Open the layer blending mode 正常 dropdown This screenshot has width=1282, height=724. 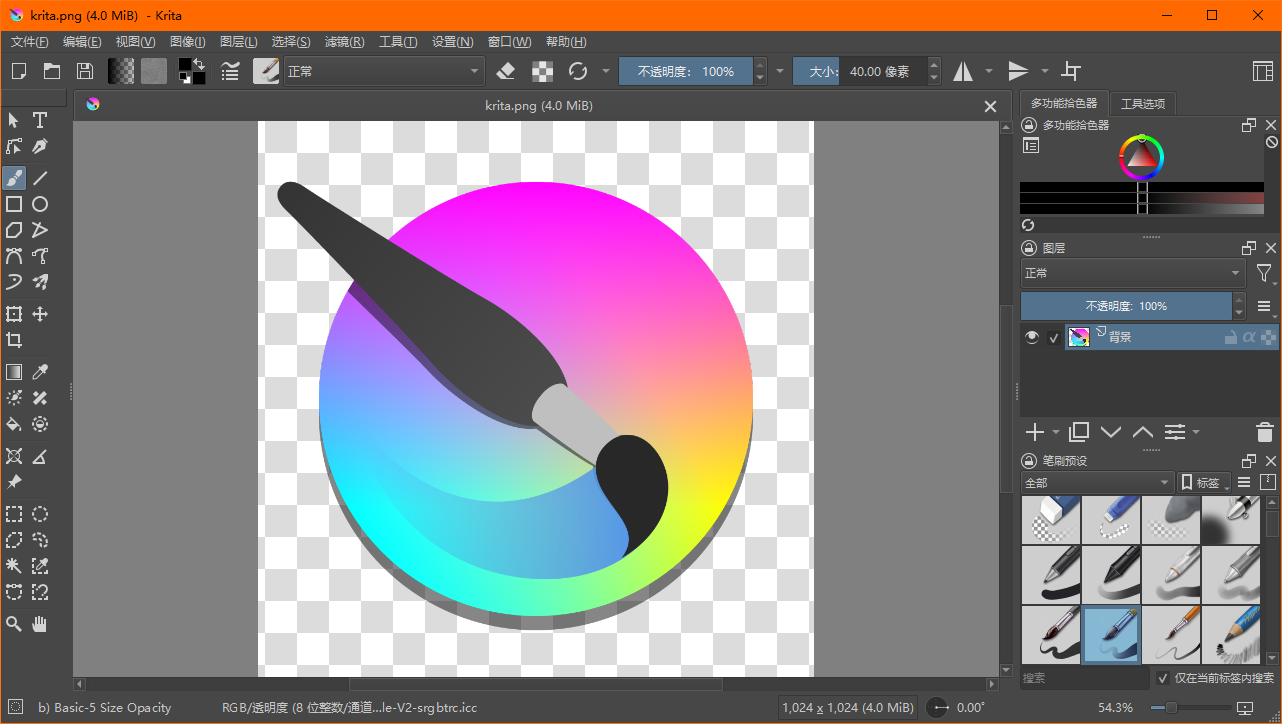pos(1131,273)
